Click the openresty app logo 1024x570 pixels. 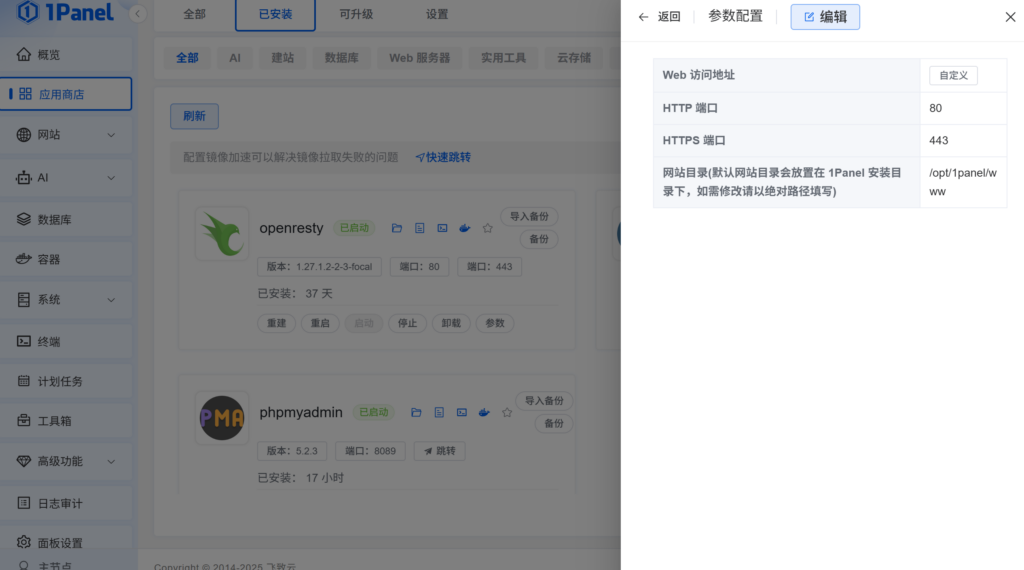pos(222,234)
